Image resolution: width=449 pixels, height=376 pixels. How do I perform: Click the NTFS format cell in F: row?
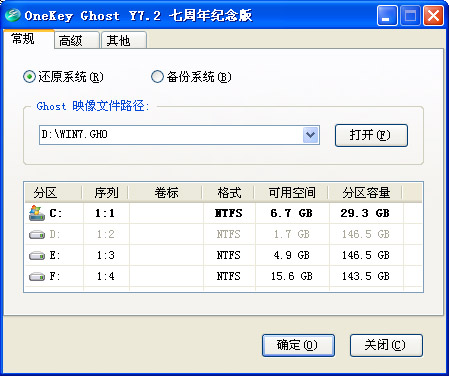click(229, 277)
